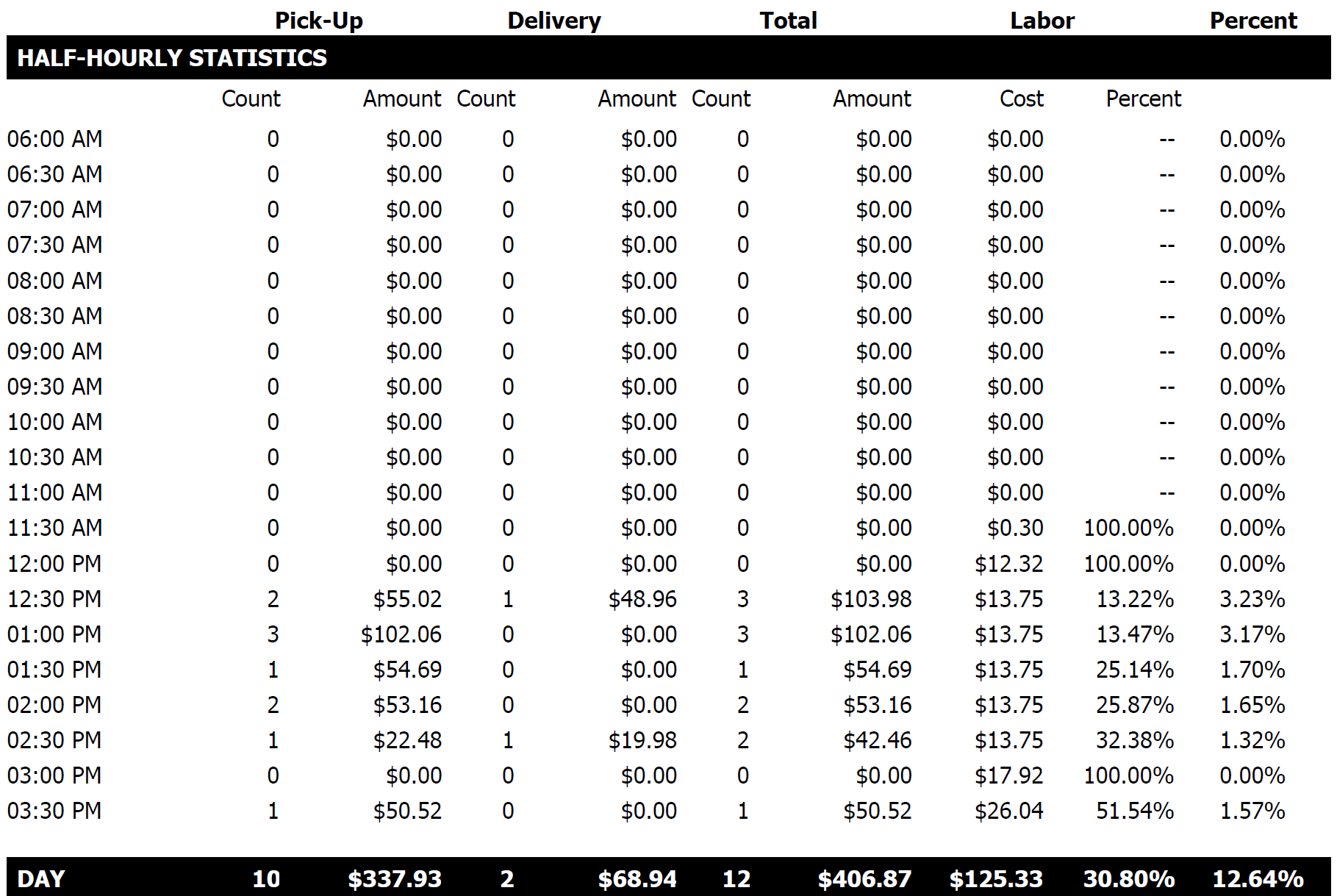
Task: Click the top-right Percent heading
Action: 1252,21
